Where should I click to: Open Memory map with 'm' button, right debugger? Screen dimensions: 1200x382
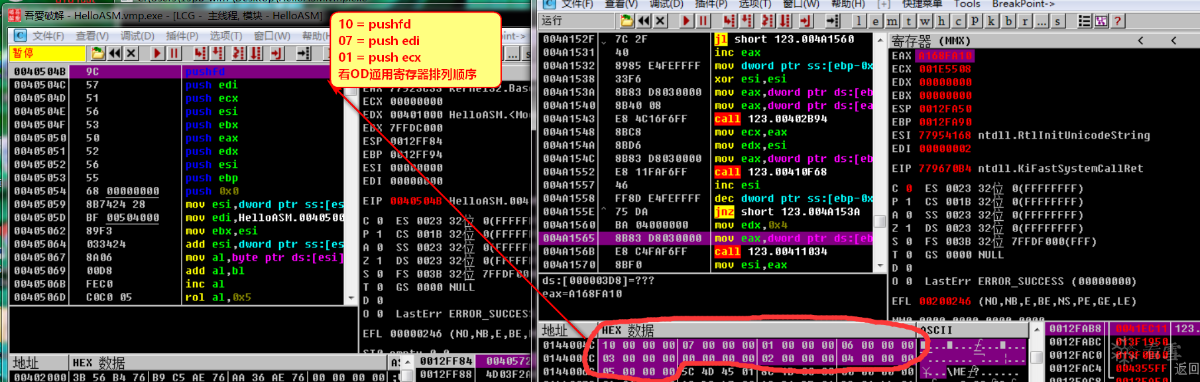(891, 21)
